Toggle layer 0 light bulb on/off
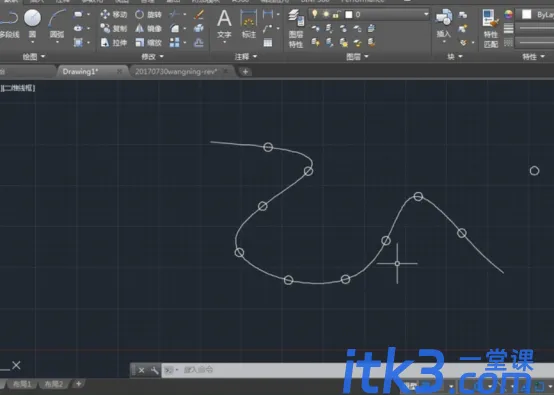Viewport: 554px width, 395px height. click(x=314, y=14)
